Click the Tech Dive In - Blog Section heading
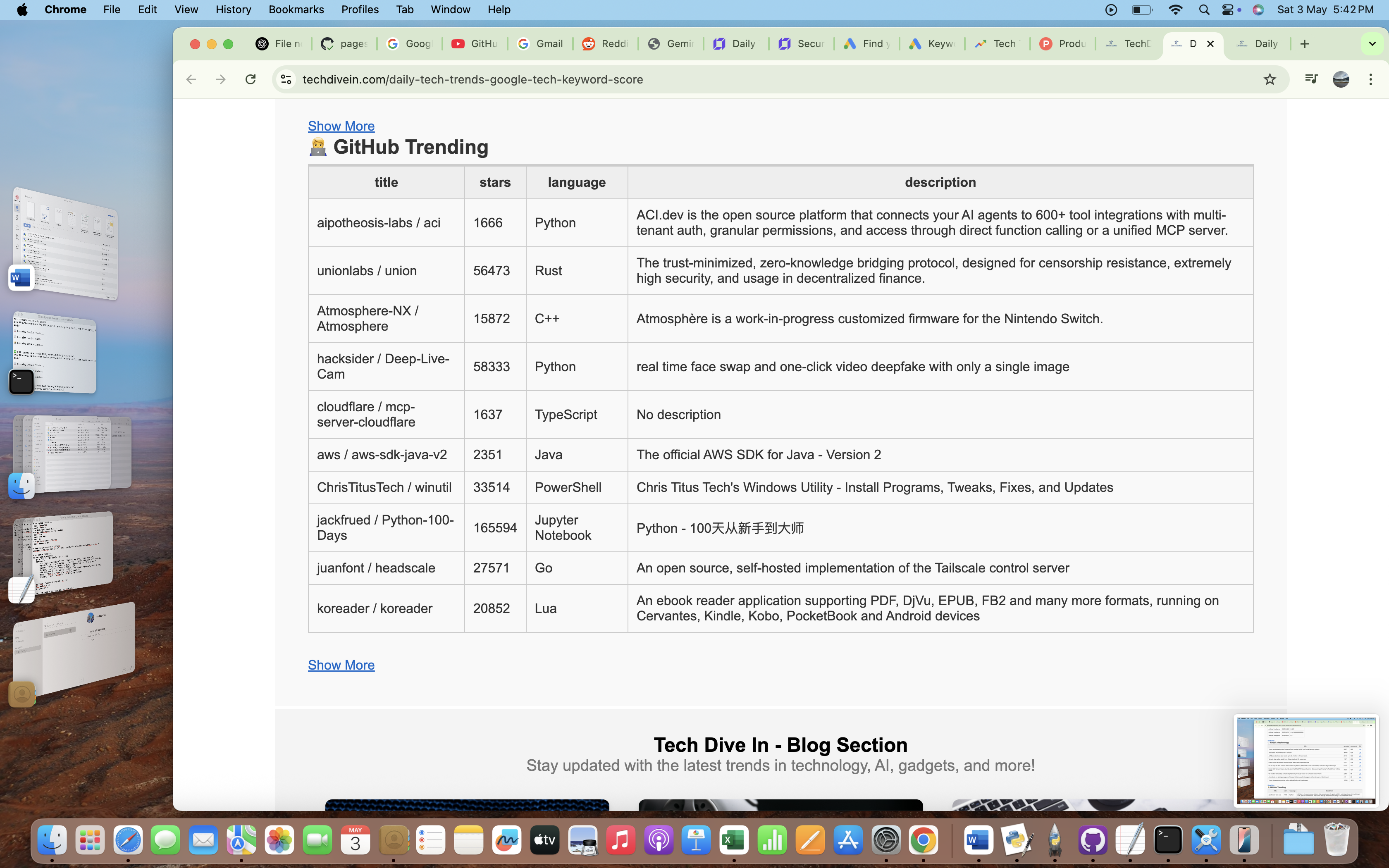This screenshot has width=1389, height=868. coord(780,744)
